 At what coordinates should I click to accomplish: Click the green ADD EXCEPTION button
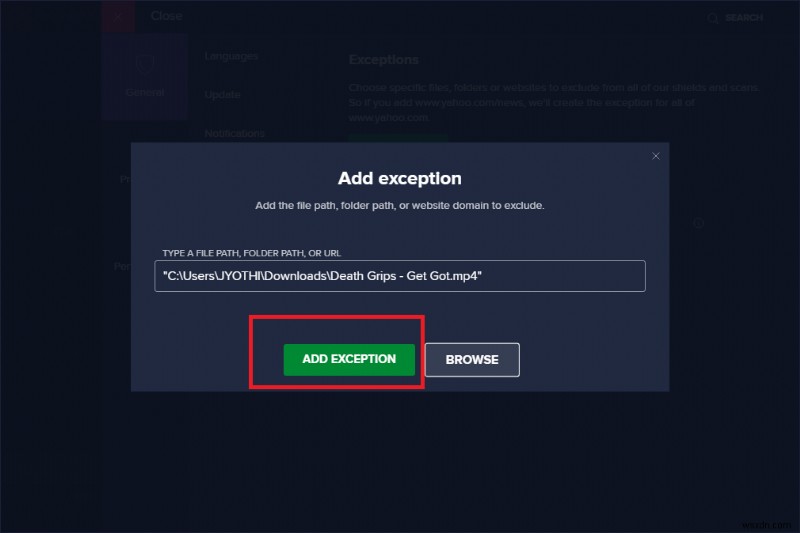pyautogui.click(x=349, y=359)
